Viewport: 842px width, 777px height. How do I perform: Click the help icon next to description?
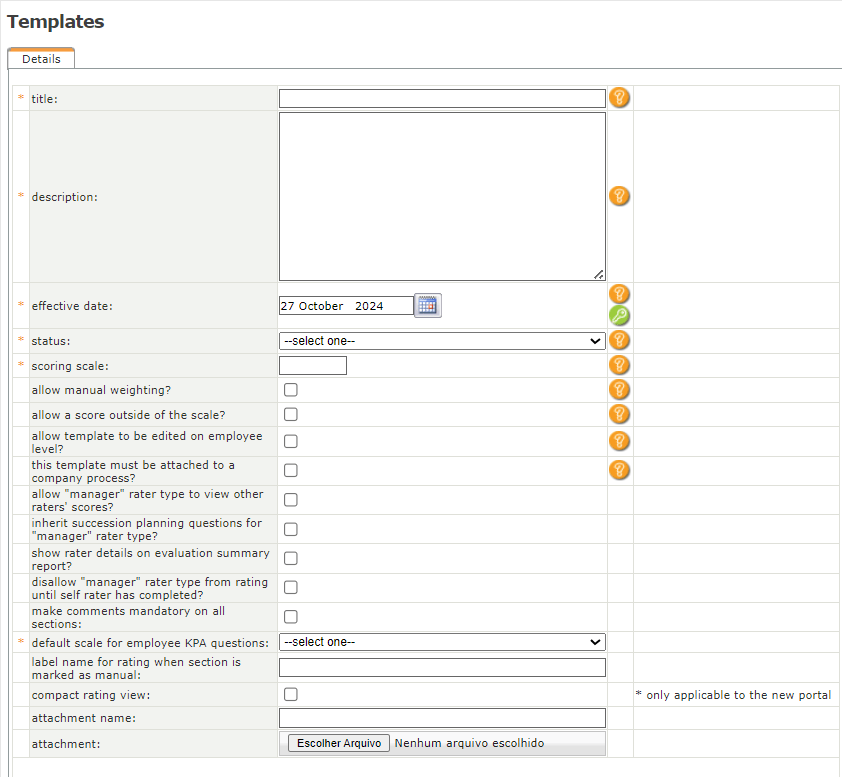coord(620,196)
